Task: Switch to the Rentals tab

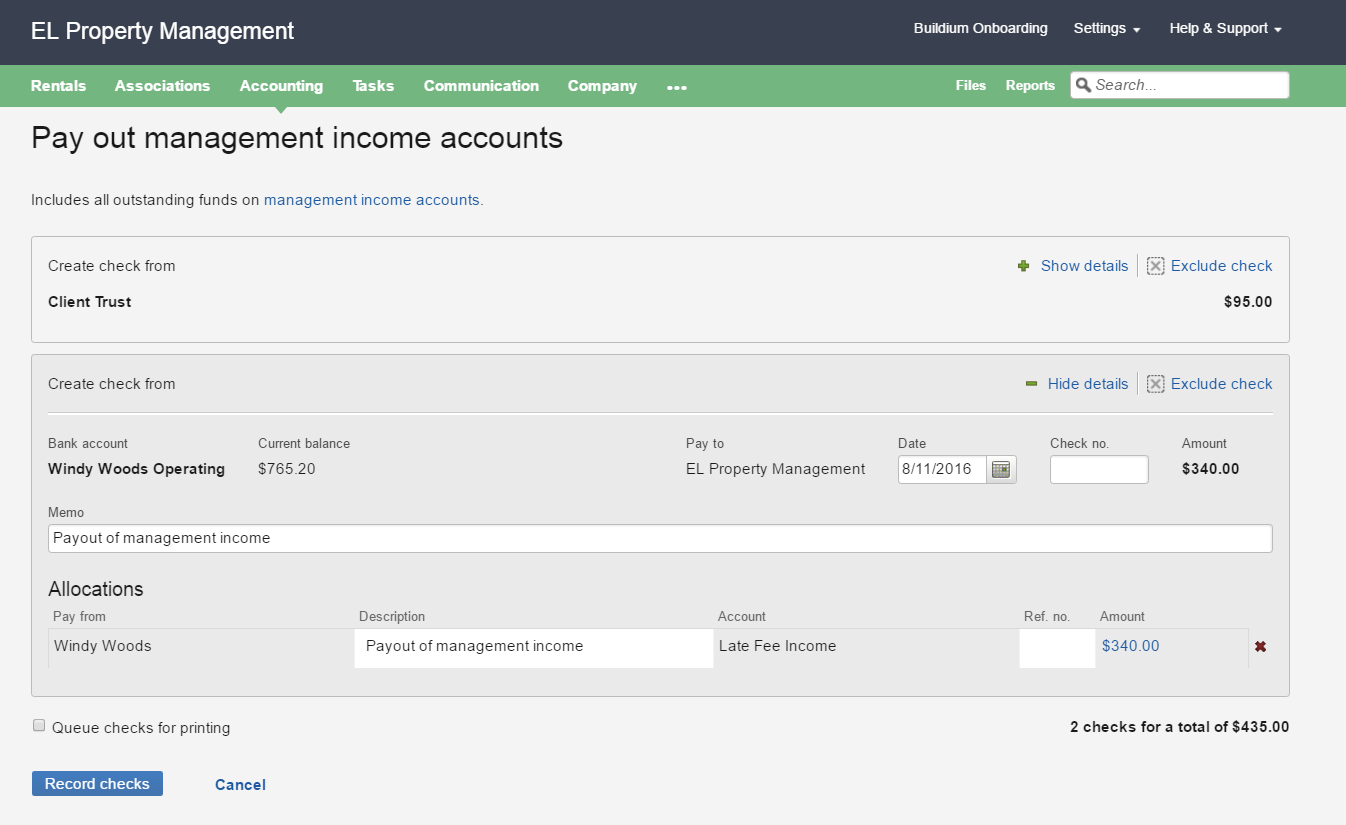Action: (x=58, y=85)
